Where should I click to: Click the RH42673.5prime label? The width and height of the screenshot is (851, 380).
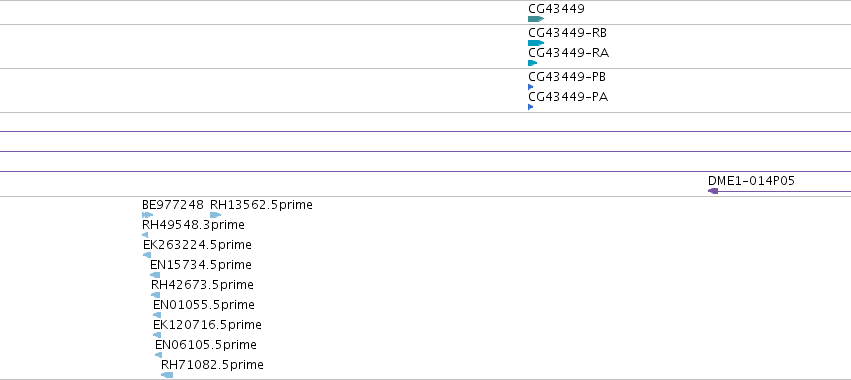pos(202,285)
